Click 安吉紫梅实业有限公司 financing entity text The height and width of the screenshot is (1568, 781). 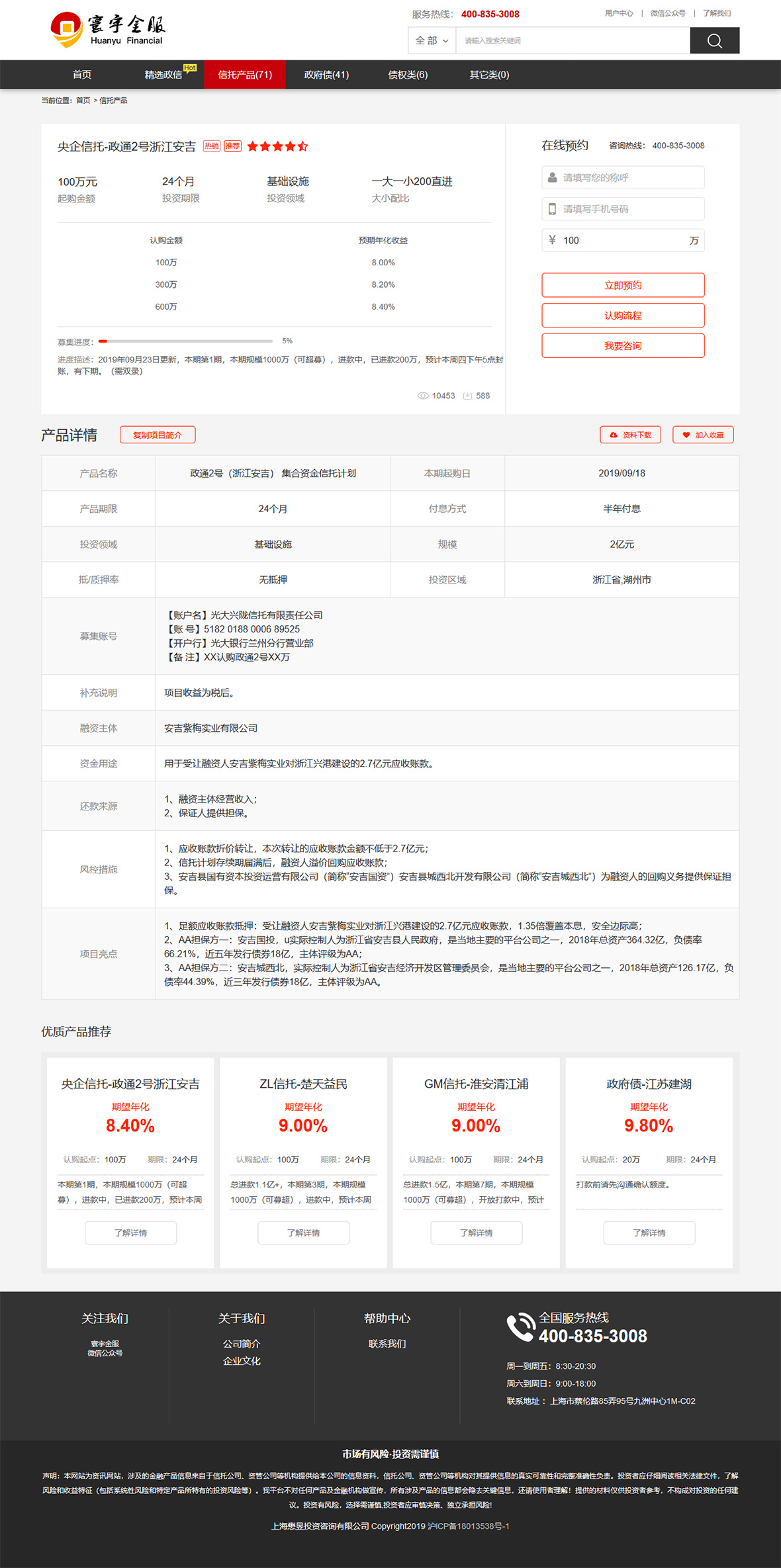(211, 728)
